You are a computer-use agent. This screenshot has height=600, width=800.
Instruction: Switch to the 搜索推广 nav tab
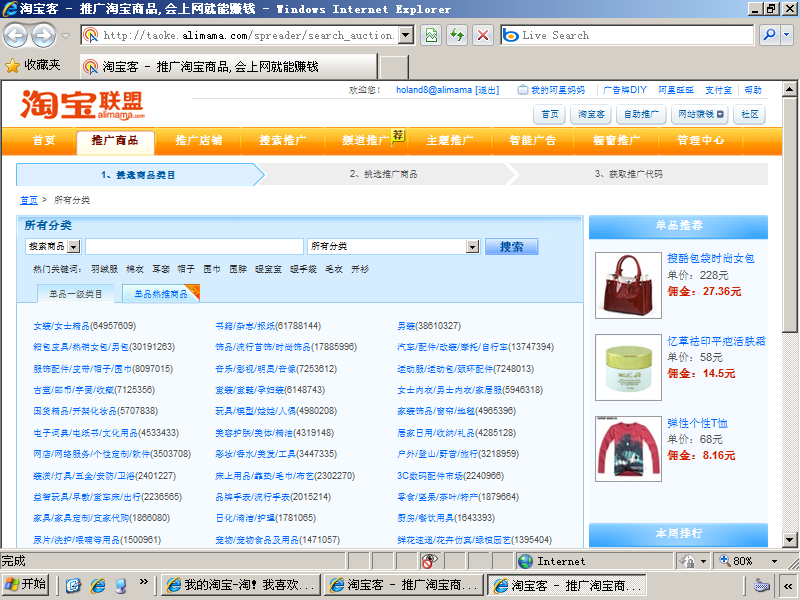click(x=282, y=140)
